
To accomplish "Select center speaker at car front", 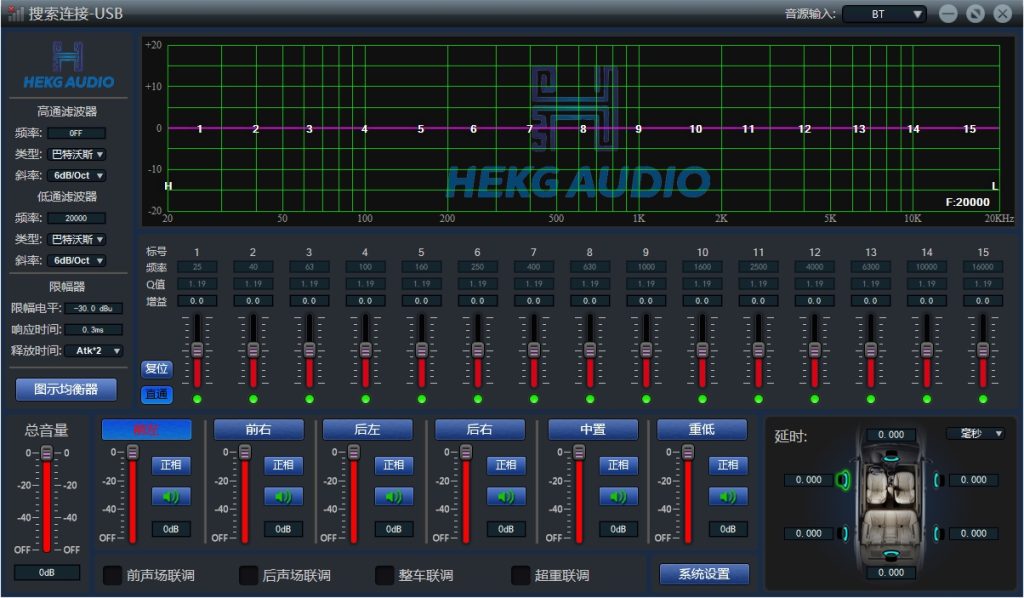I will (x=890, y=456).
